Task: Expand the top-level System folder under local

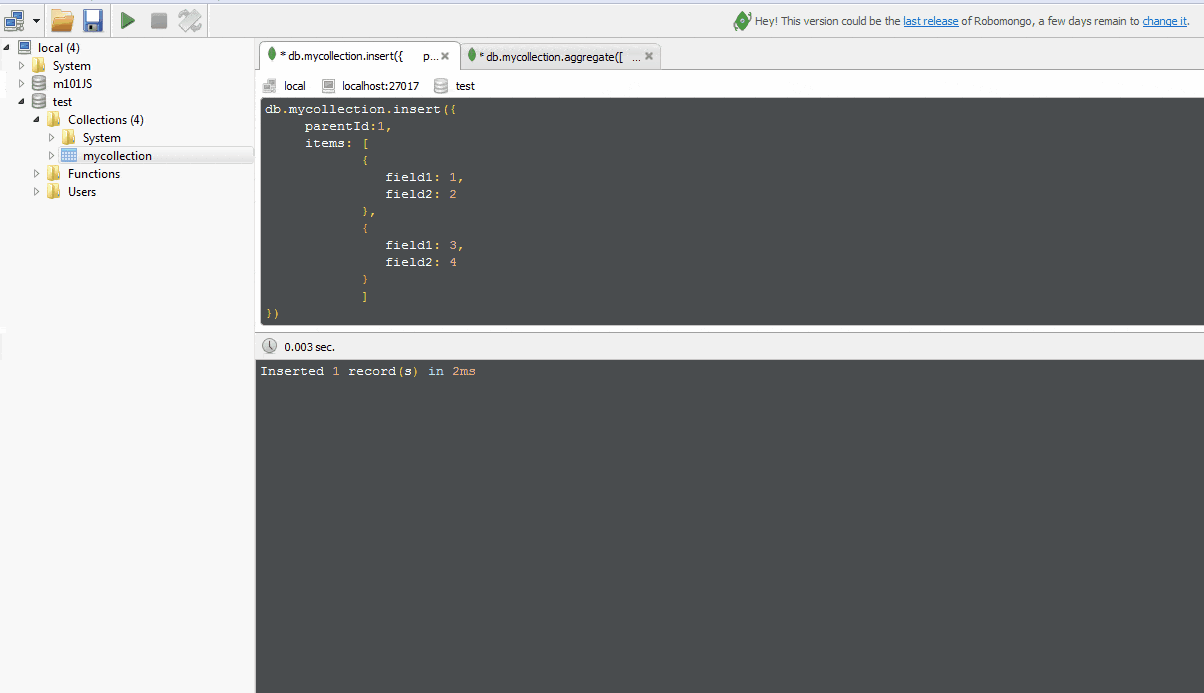Action: [22, 65]
